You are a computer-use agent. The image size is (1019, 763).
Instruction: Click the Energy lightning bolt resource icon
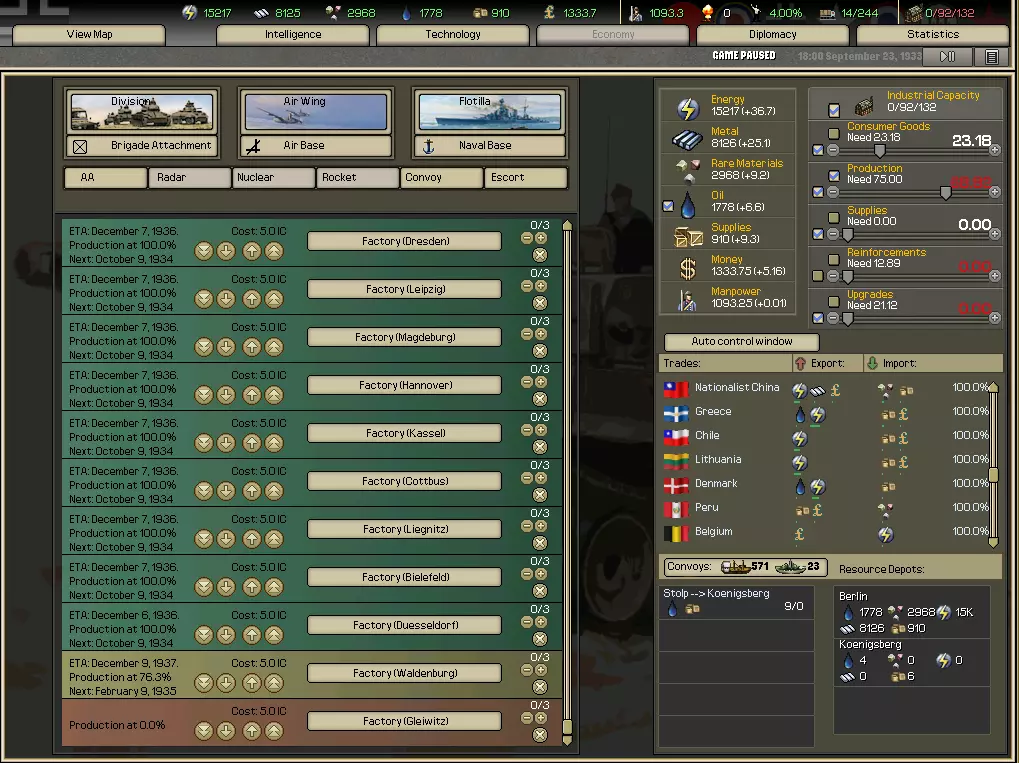[688, 108]
